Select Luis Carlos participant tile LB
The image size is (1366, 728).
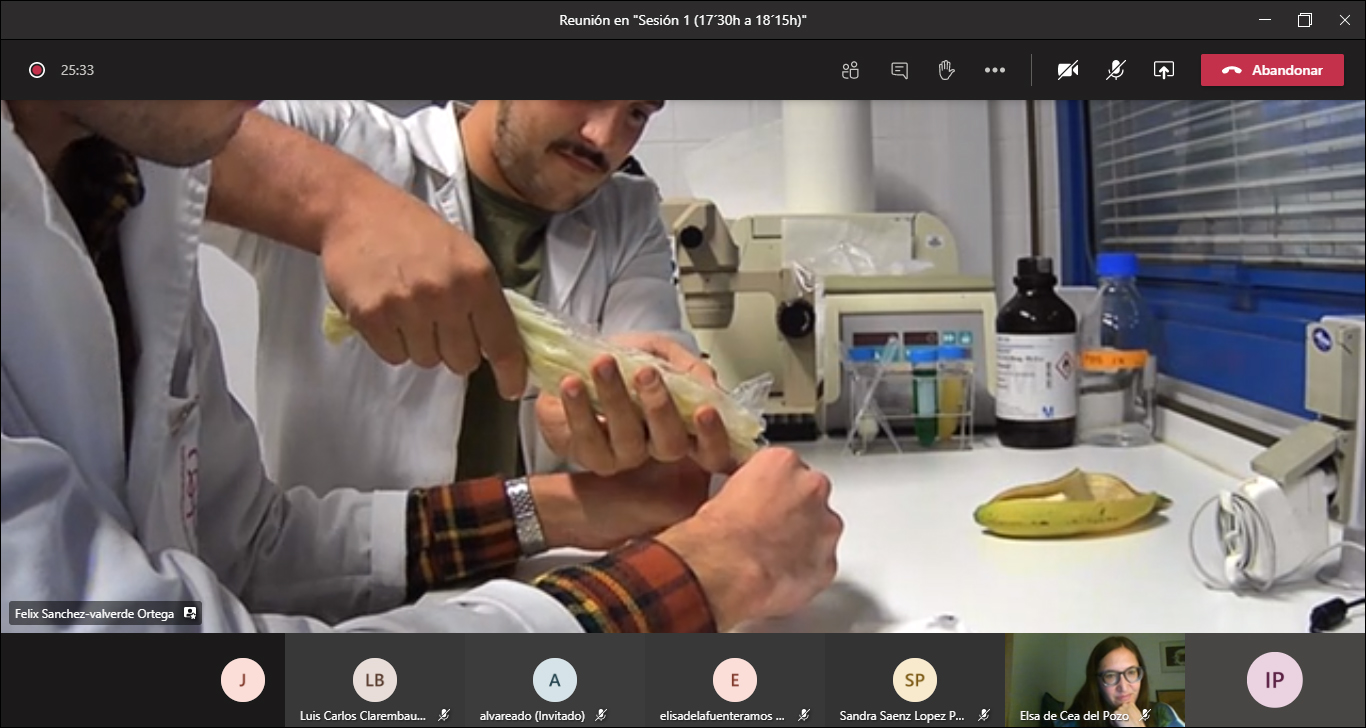(x=375, y=681)
